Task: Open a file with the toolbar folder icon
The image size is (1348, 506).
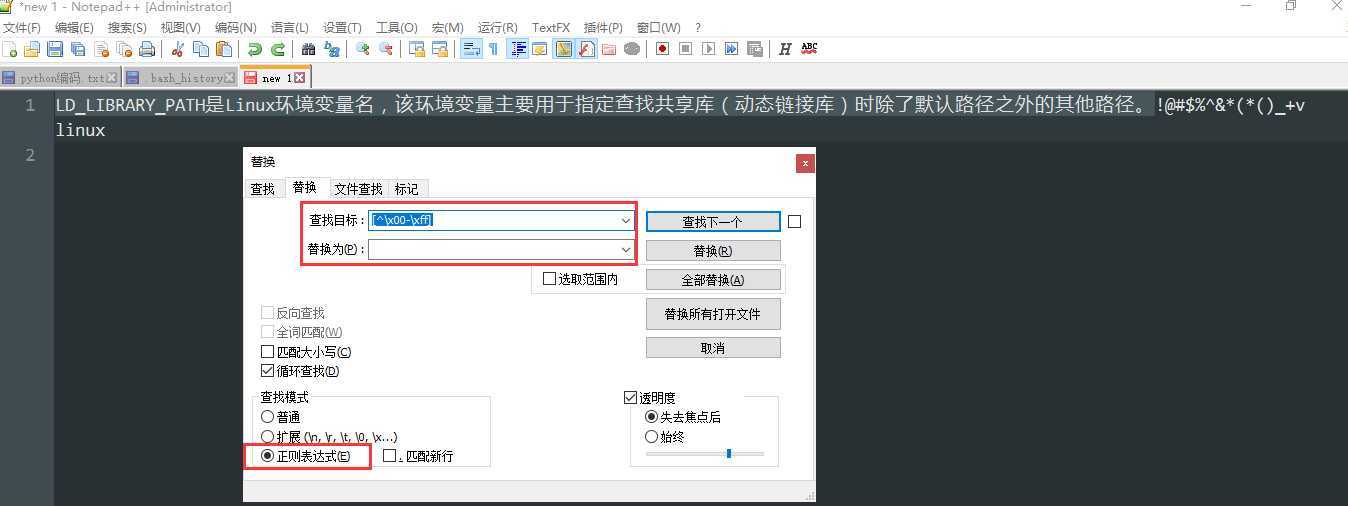Action: pos(32,48)
